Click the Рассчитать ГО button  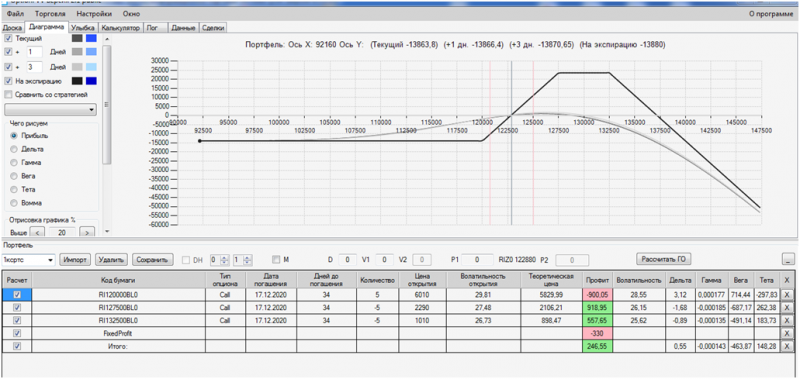click(x=663, y=259)
